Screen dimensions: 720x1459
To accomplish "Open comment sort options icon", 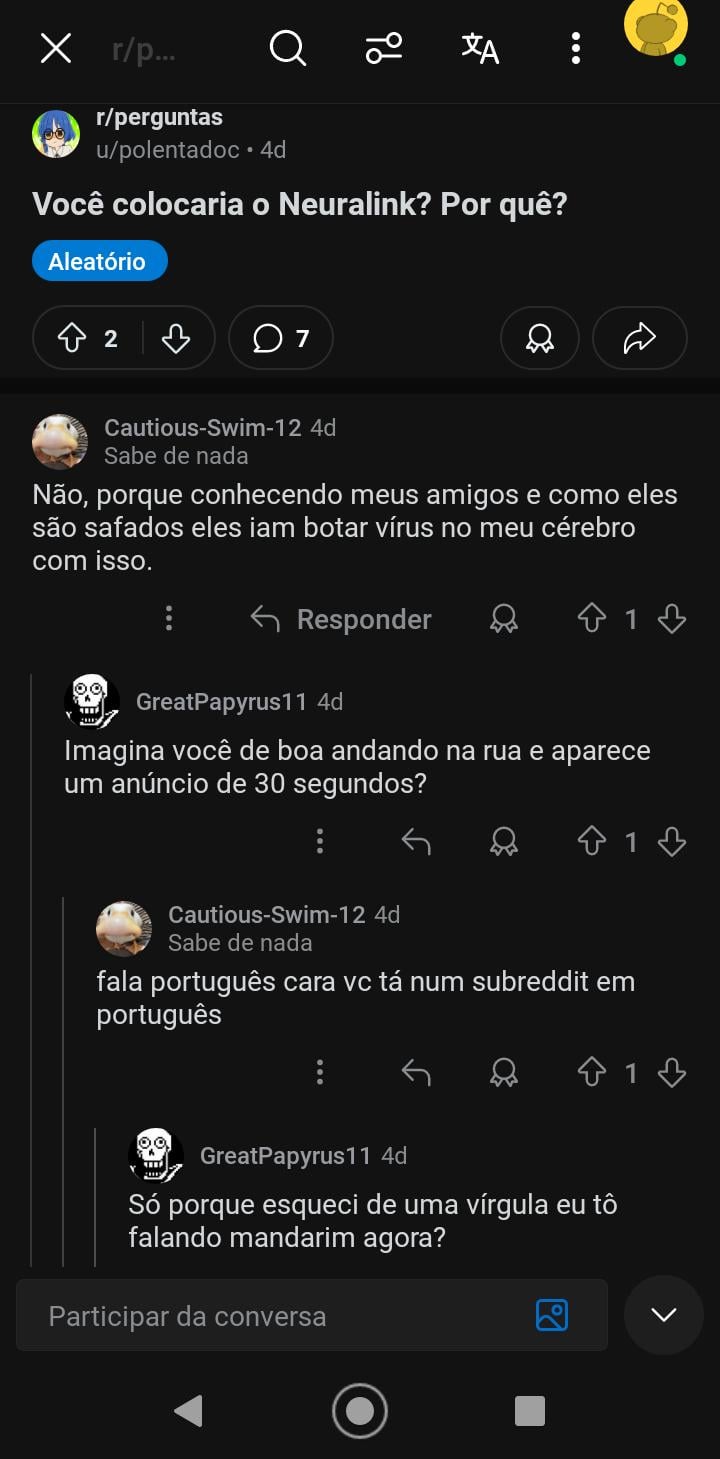I will tap(384, 48).
